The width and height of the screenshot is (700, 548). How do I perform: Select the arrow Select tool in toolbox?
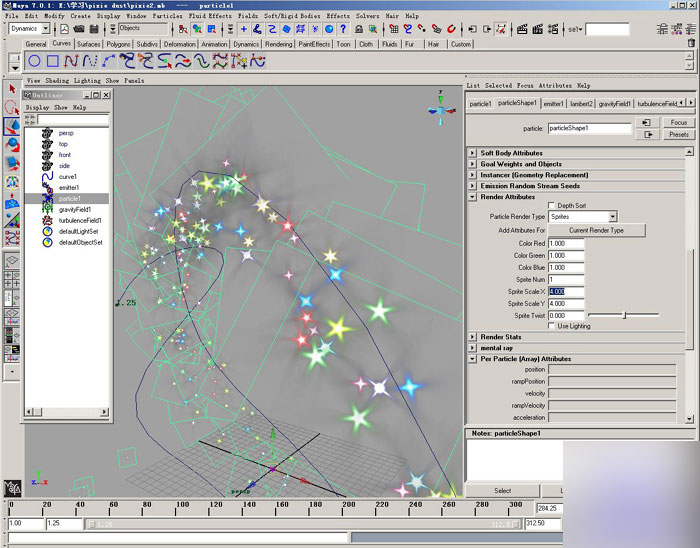pyautogui.click(x=11, y=90)
